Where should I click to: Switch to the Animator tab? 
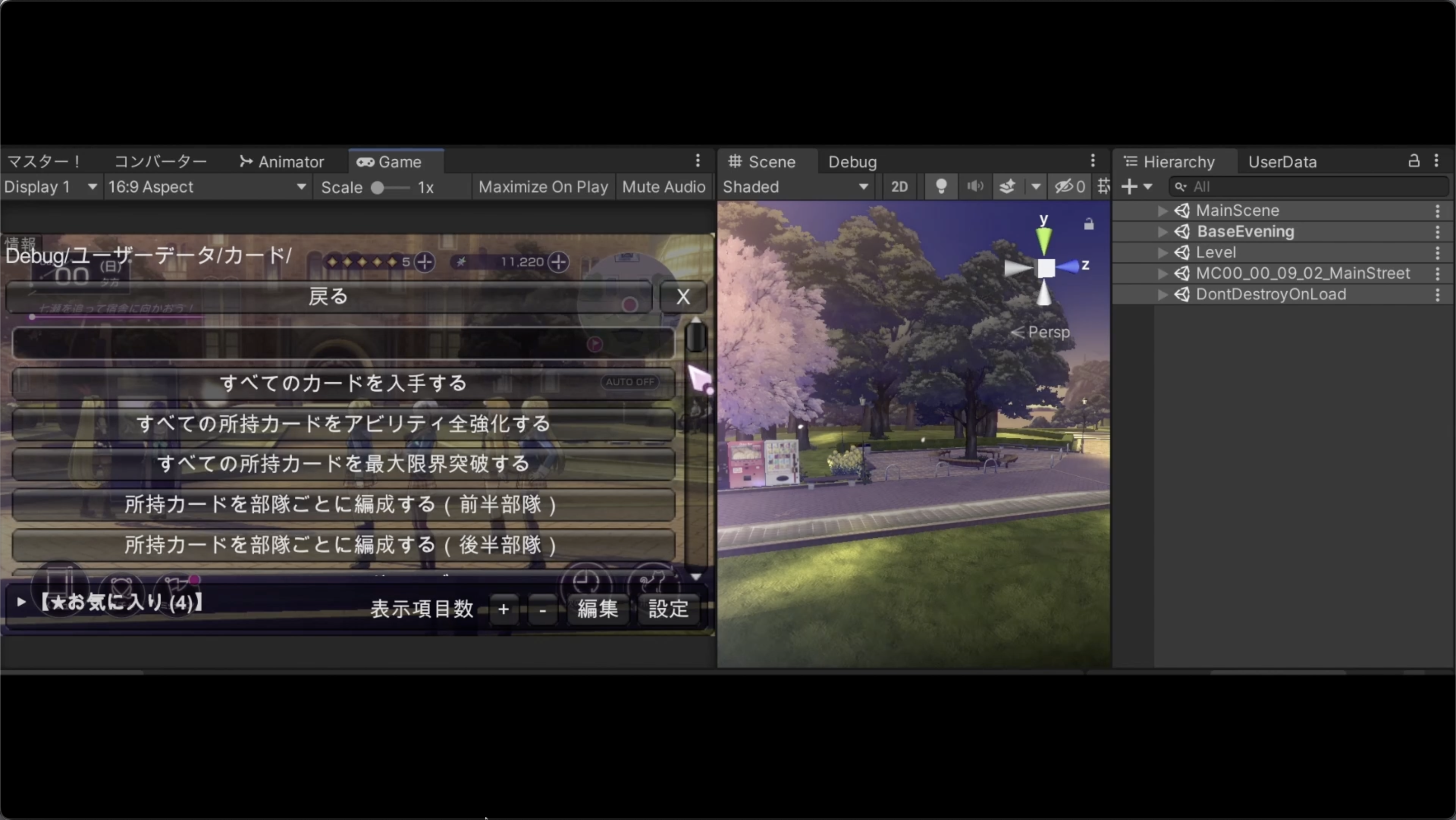click(282, 162)
